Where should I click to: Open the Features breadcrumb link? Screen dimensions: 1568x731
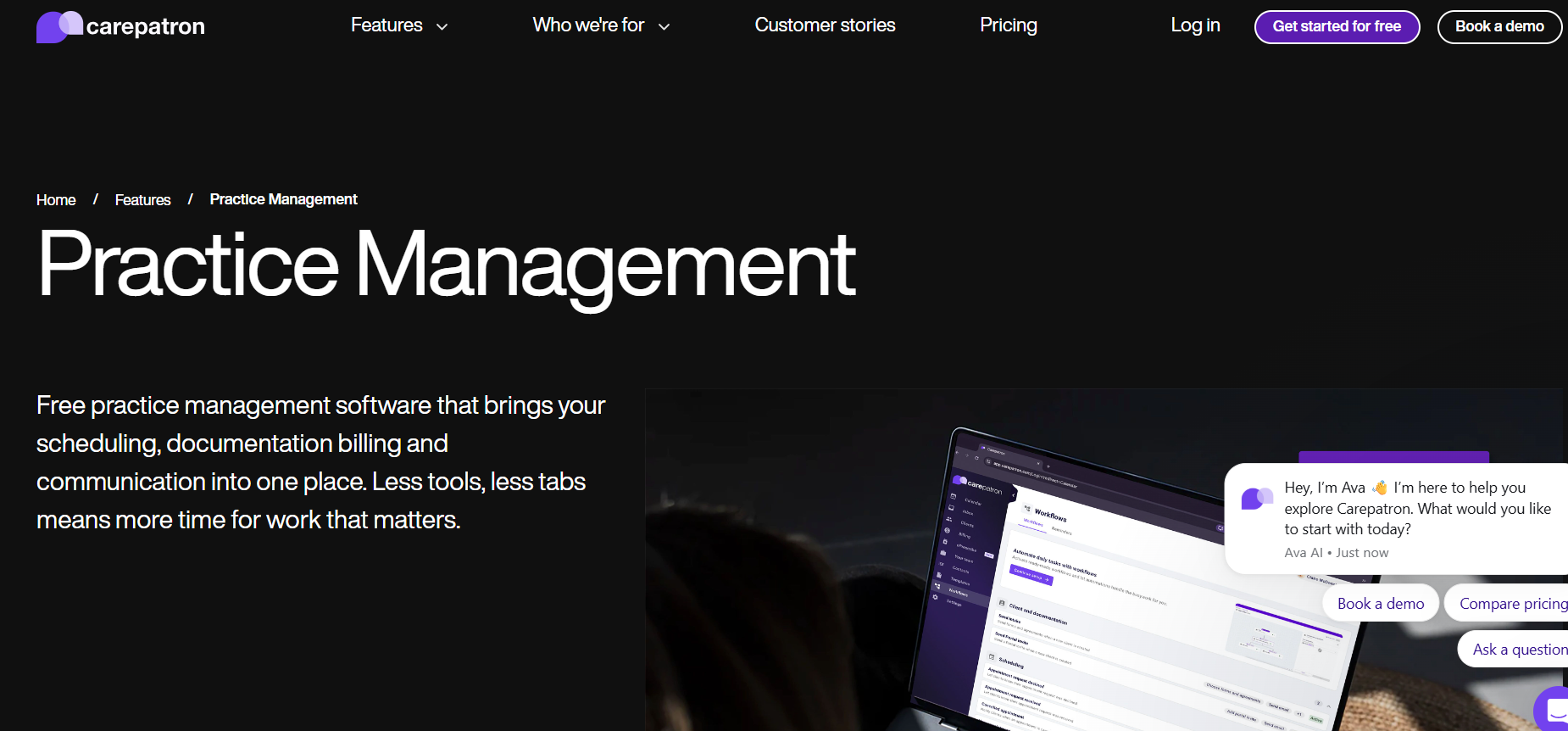point(142,200)
